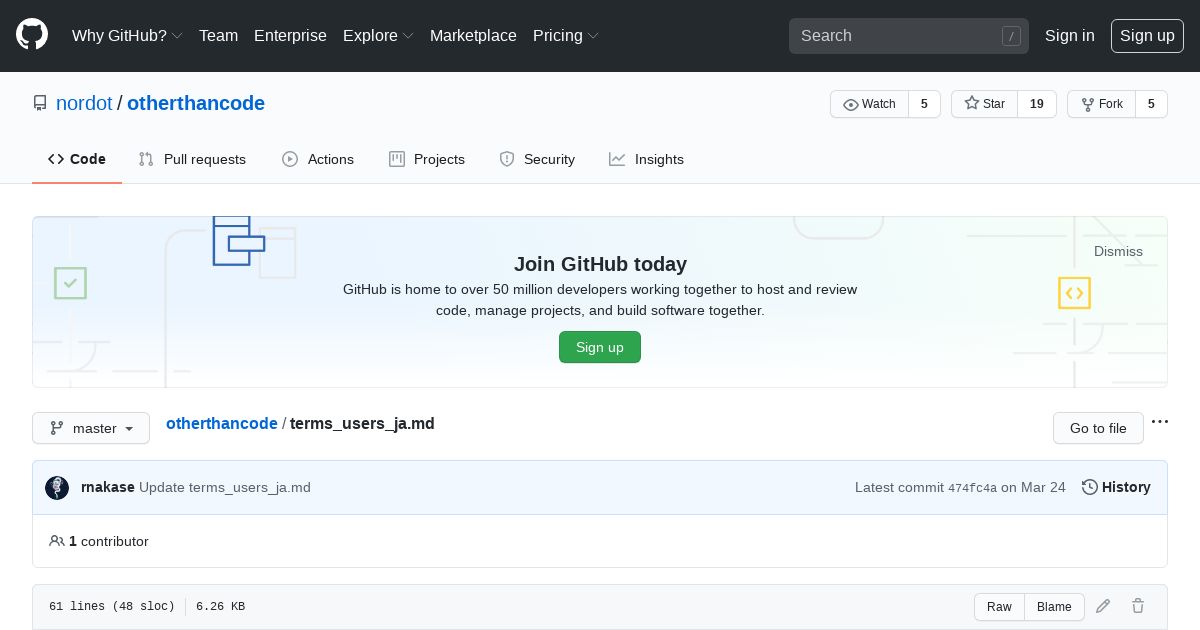
Task: Click the Sign in link
Action: 1070,35
